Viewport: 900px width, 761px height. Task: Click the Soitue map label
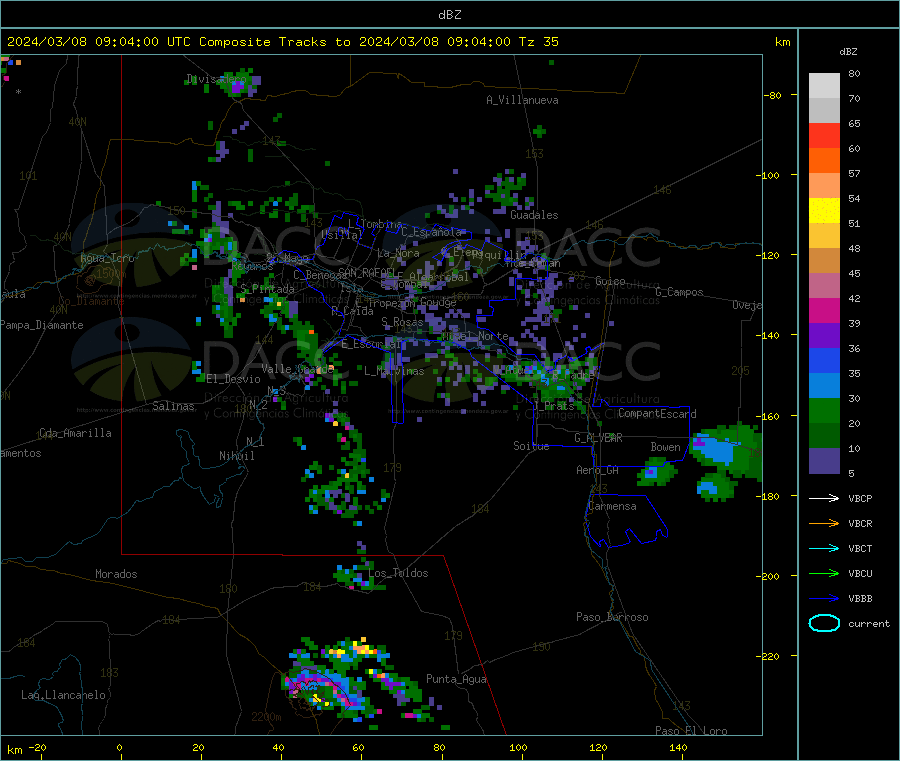coord(531,446)
